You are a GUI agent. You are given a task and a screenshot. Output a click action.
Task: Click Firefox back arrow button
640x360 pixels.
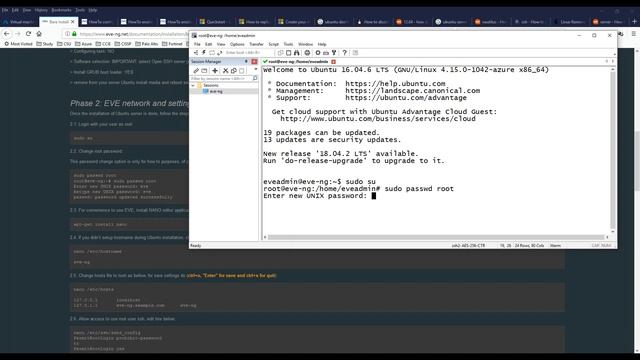pos(7,33)
